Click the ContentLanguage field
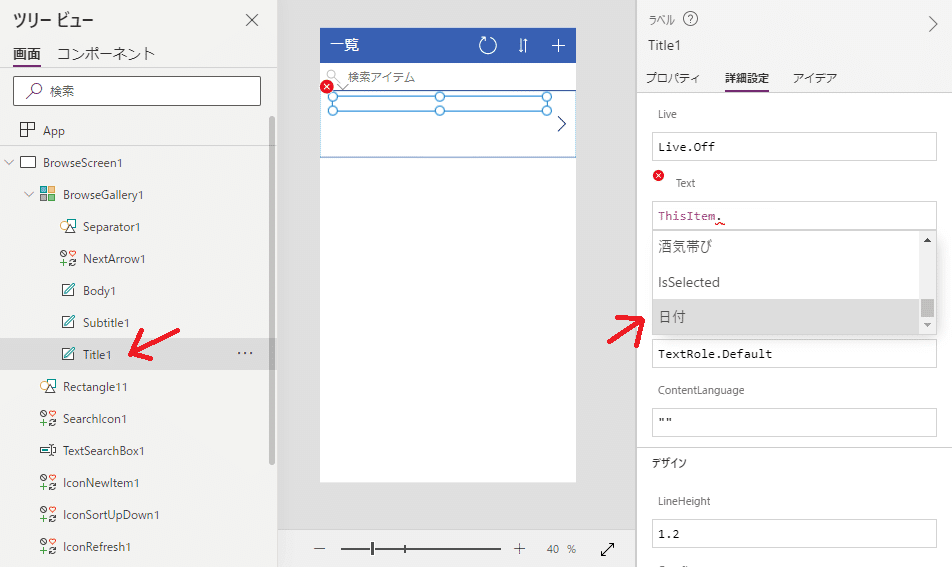The image size is (952, 567). pos(794,422)
